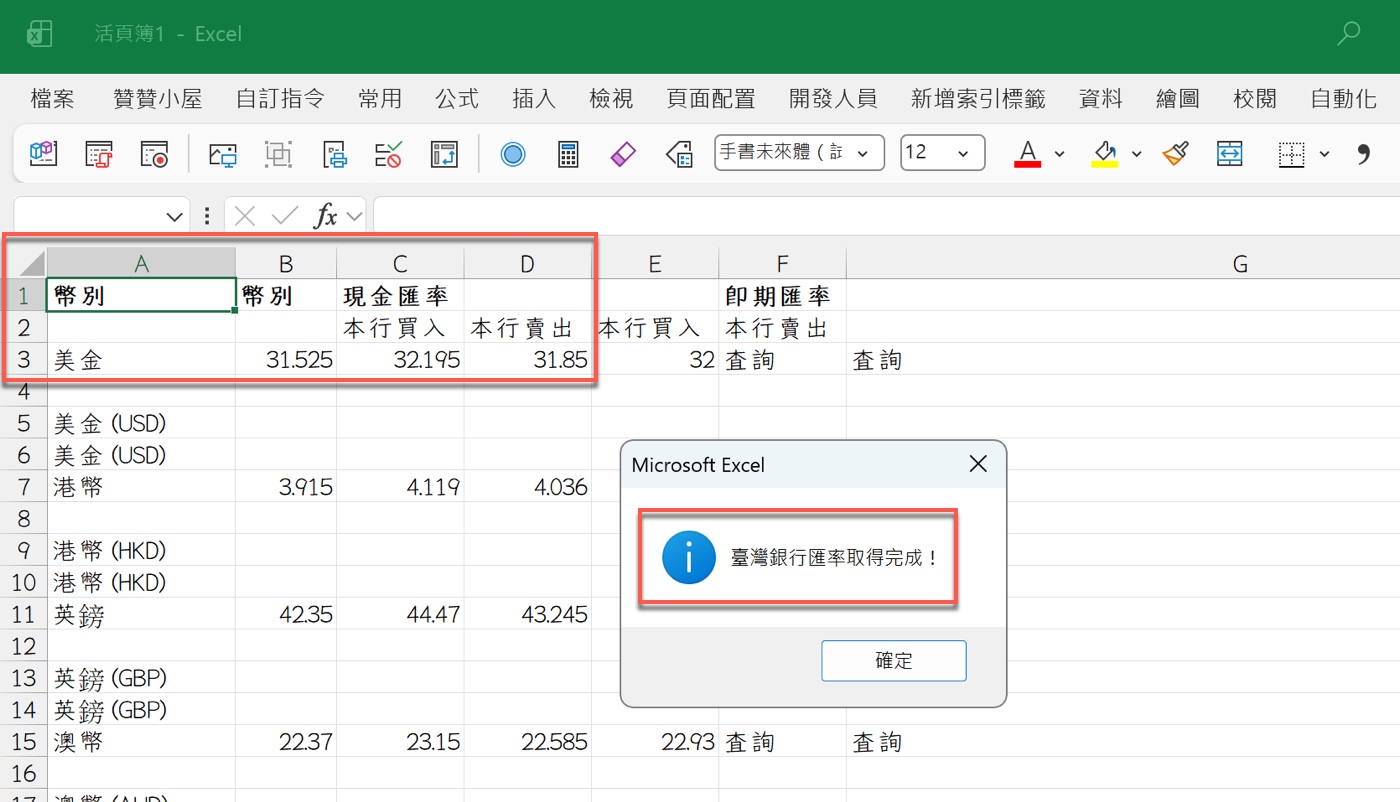The image size is (1400, 802).
Task: Open the search magnifier in the title bar
Action: [1348, 34]
